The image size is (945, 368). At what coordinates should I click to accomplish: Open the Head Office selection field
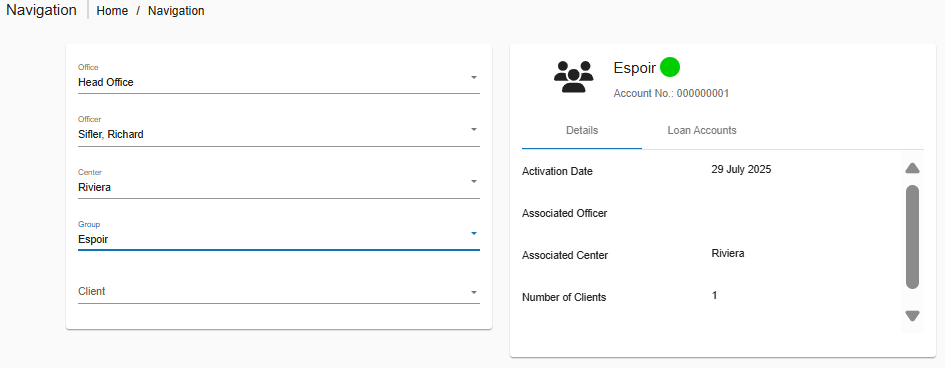click(279, 78)
